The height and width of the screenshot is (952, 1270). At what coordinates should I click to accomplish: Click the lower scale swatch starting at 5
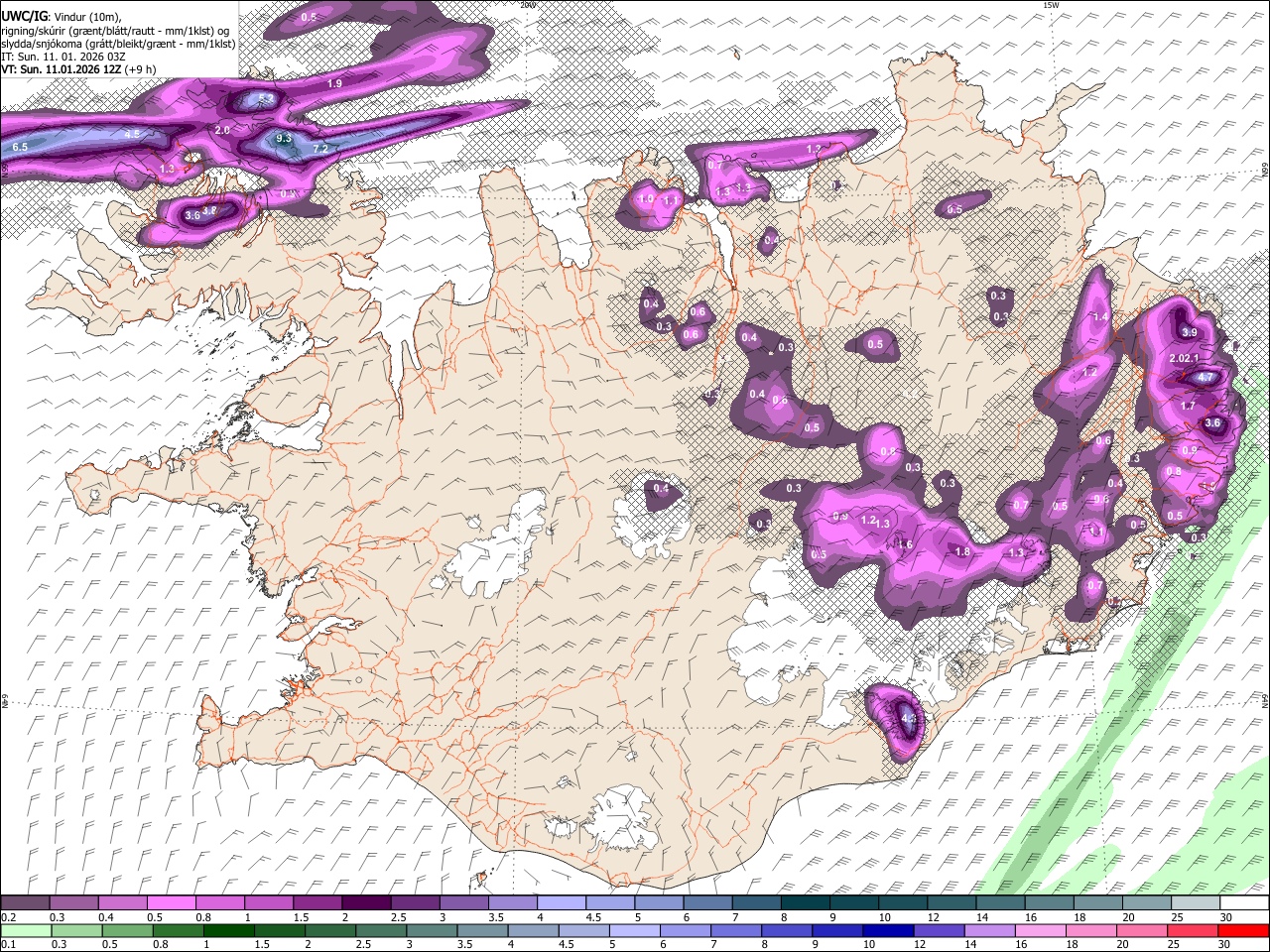click(x=635, y=930)
